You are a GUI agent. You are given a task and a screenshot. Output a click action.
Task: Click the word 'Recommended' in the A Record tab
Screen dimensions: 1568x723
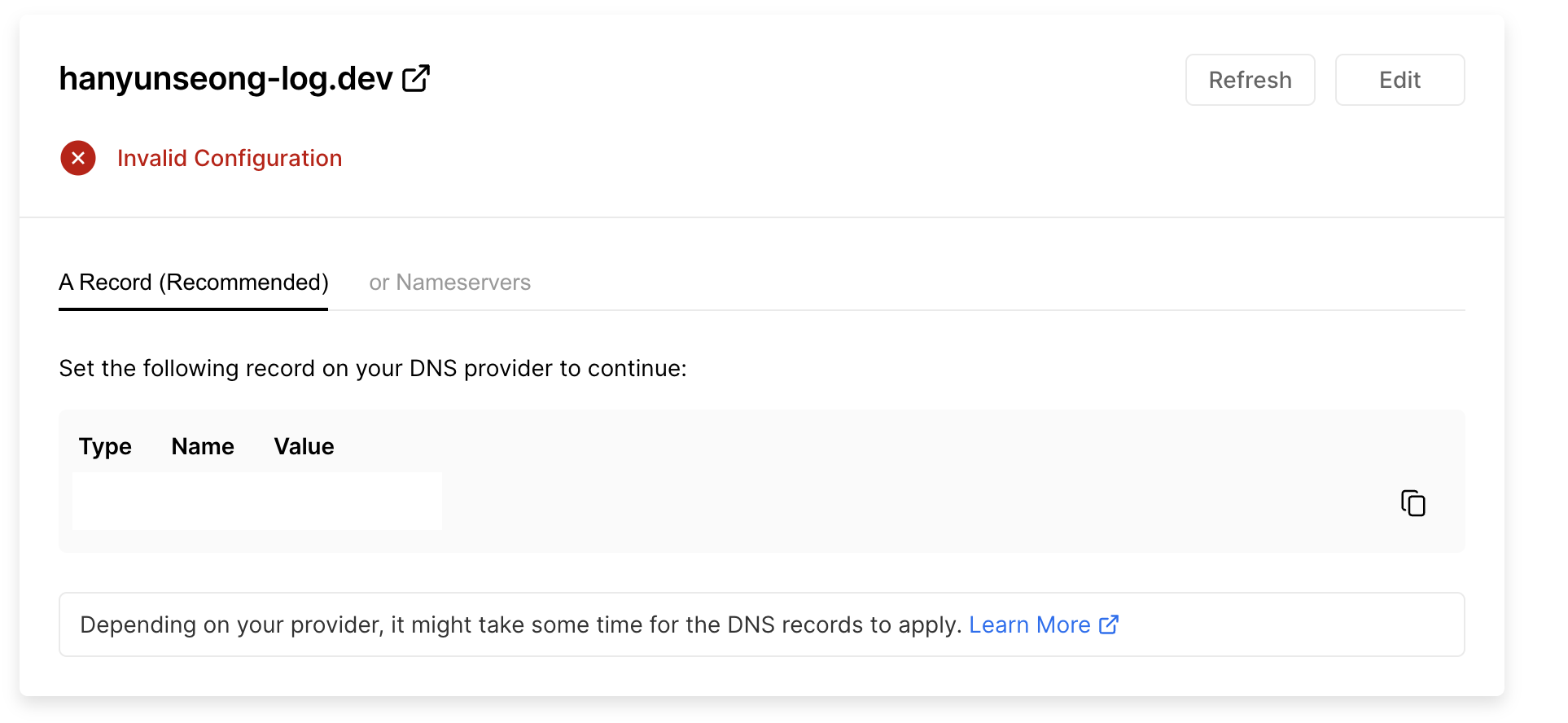point(244,283)
